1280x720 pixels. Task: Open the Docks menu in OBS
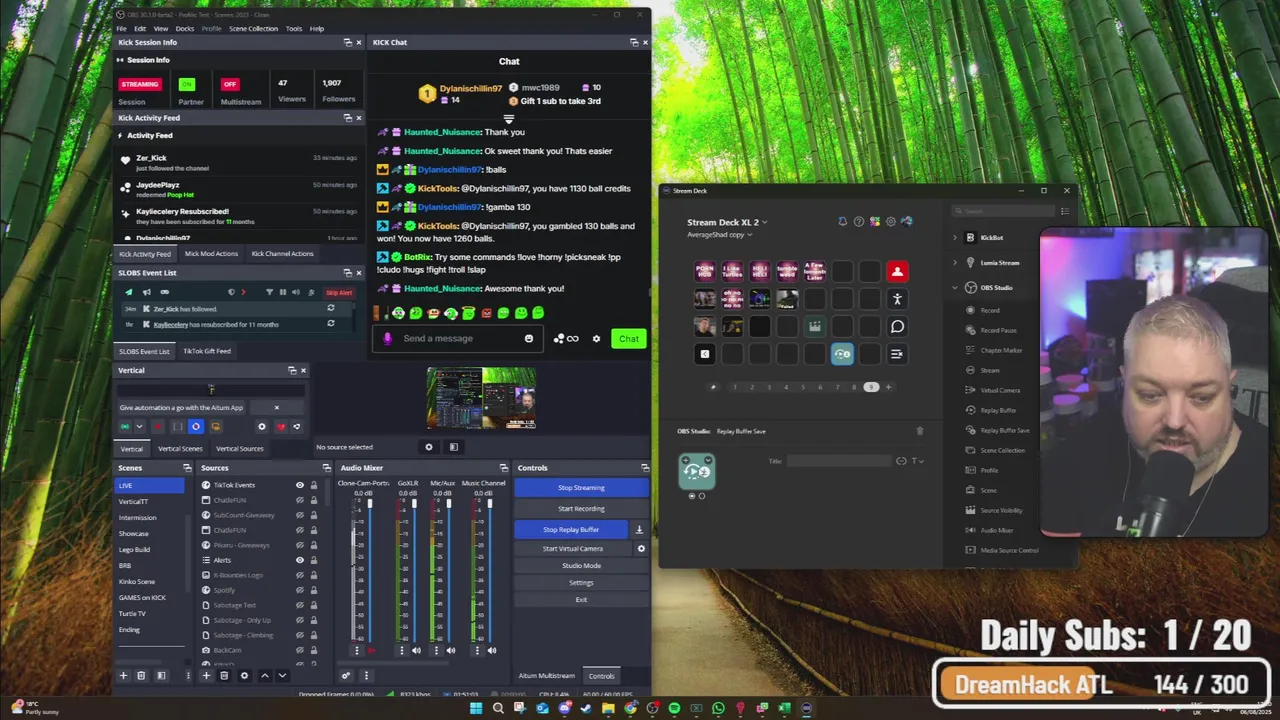click(185, 29)
